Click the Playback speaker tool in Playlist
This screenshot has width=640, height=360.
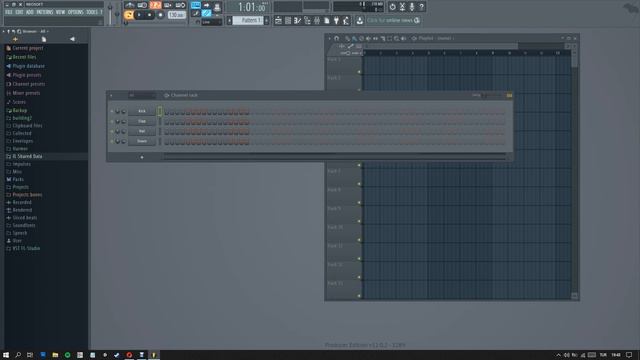click(x=403, y=38)
